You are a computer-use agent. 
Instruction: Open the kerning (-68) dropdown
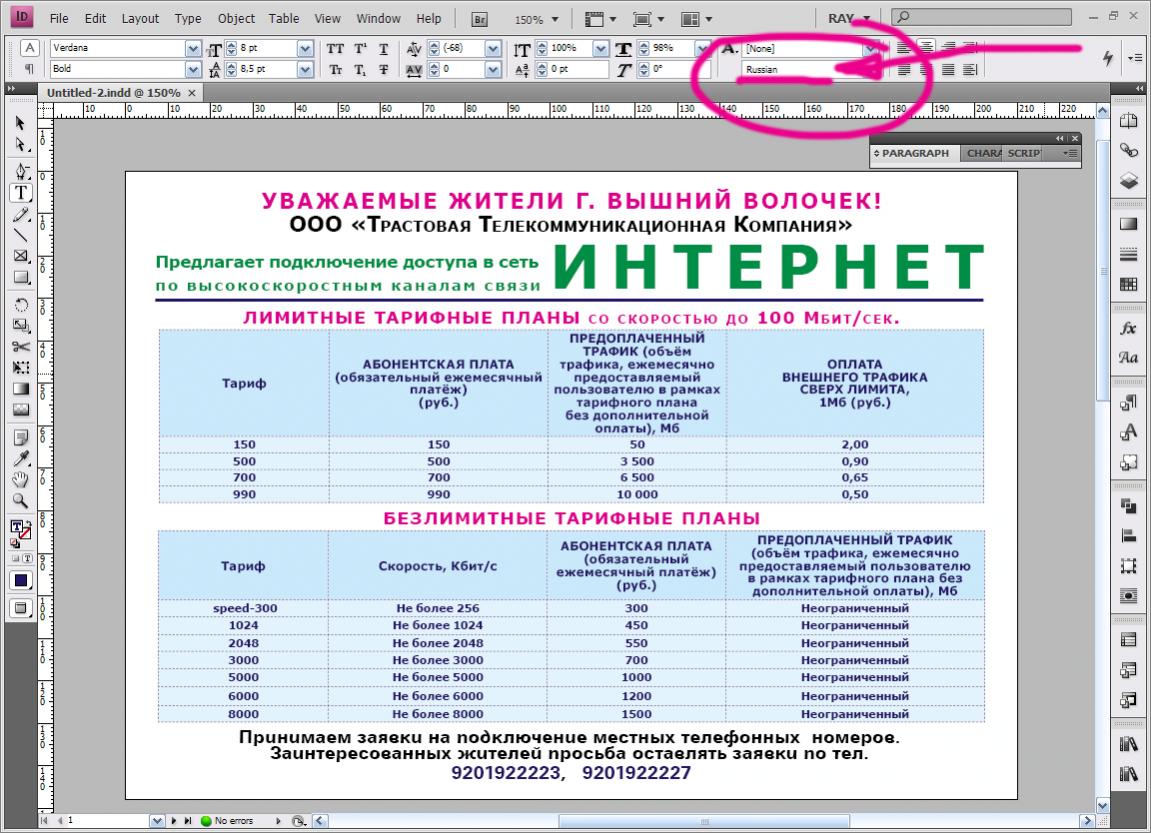pos(493,48)
